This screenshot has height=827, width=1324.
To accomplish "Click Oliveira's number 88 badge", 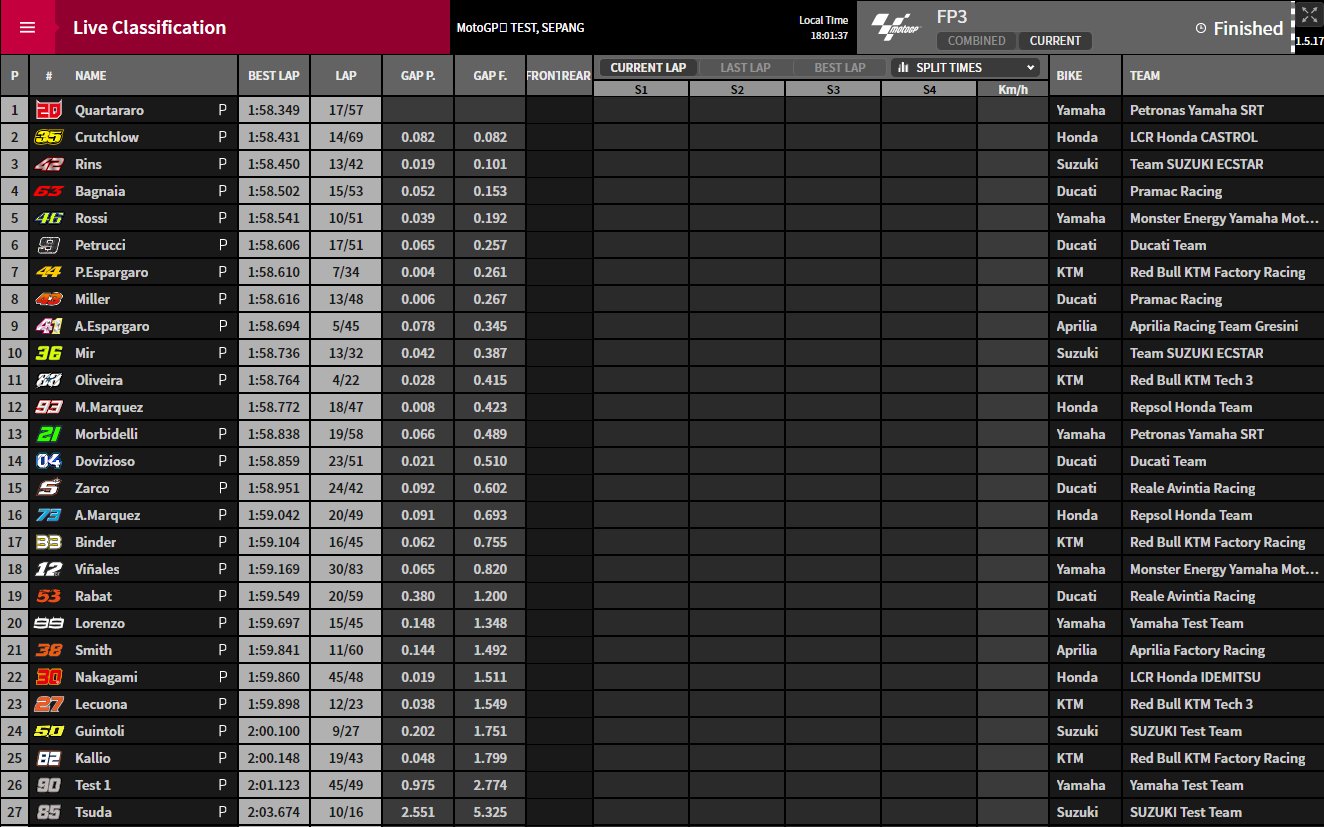I will 48,380.
